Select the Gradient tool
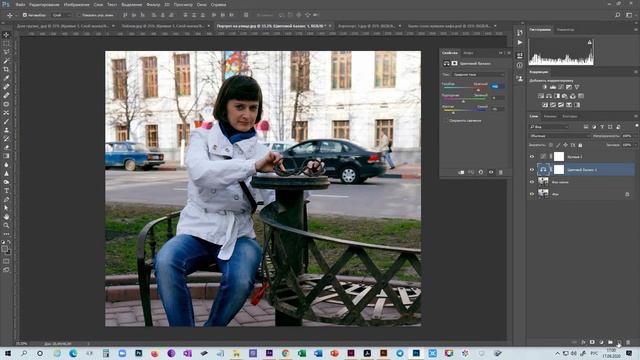 click(x=6, y=156)
